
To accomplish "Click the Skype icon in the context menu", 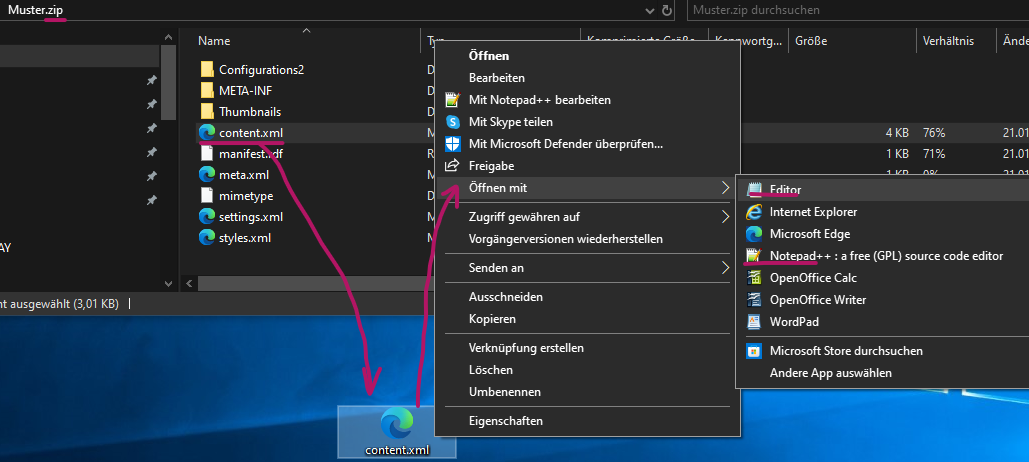I will [x=451, y=122].
